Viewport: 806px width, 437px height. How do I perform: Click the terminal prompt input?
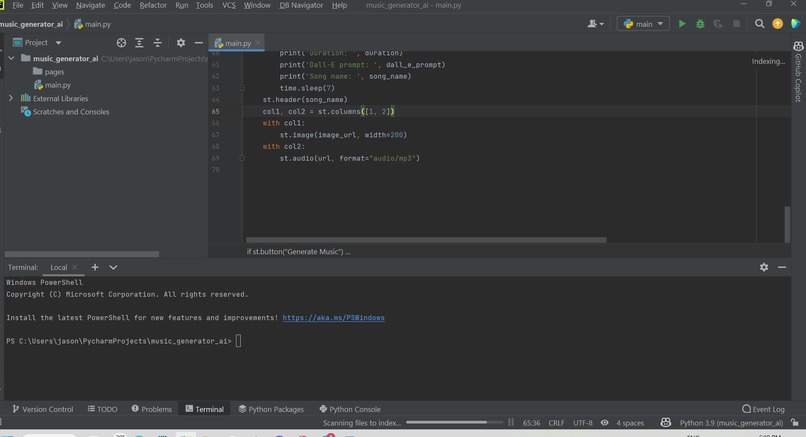238,341
